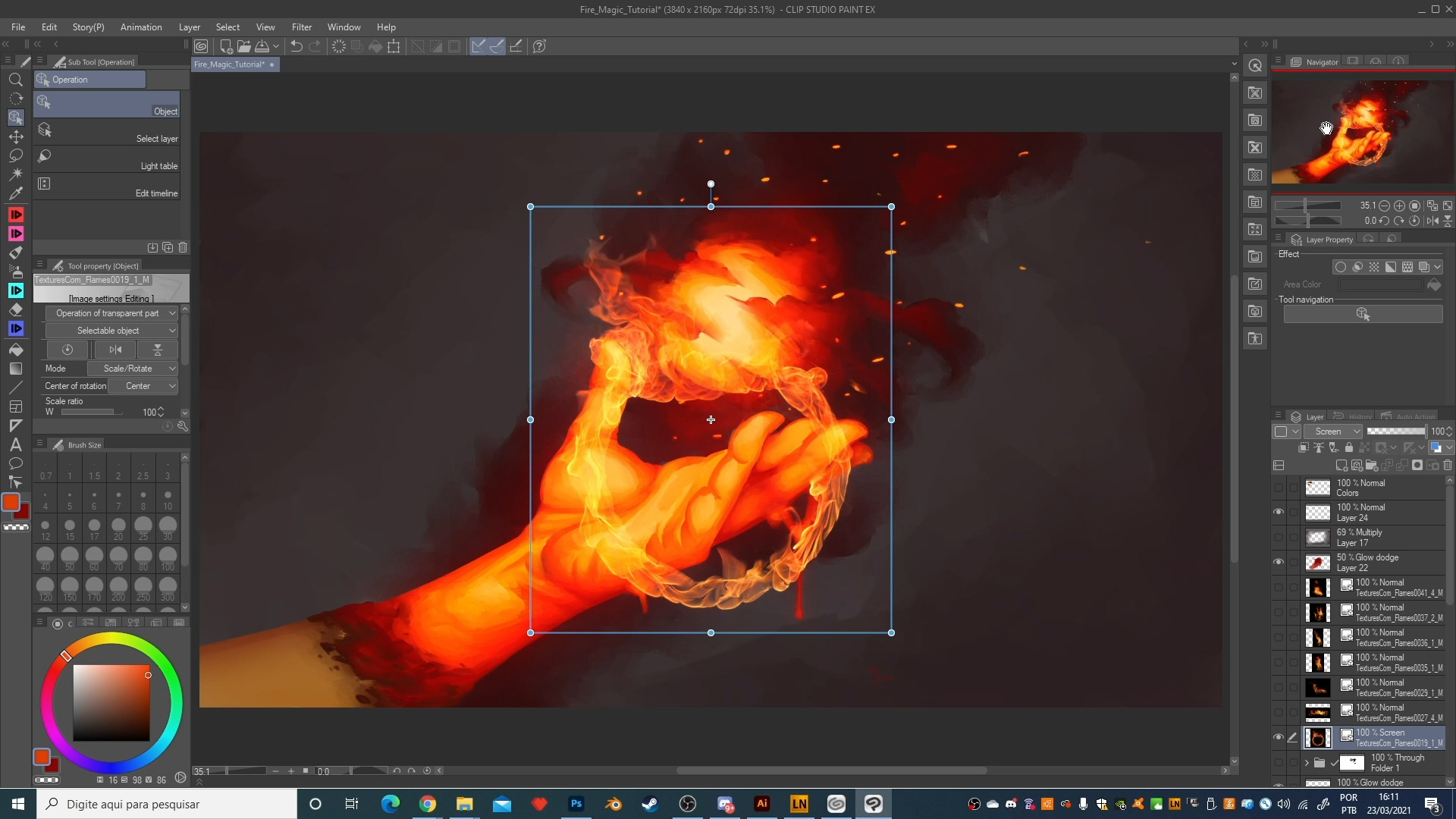Image resolution: width=1456 pixels, height=819 pixels.
Task: Open the Filter menu
Action: (x=301, y=27)
